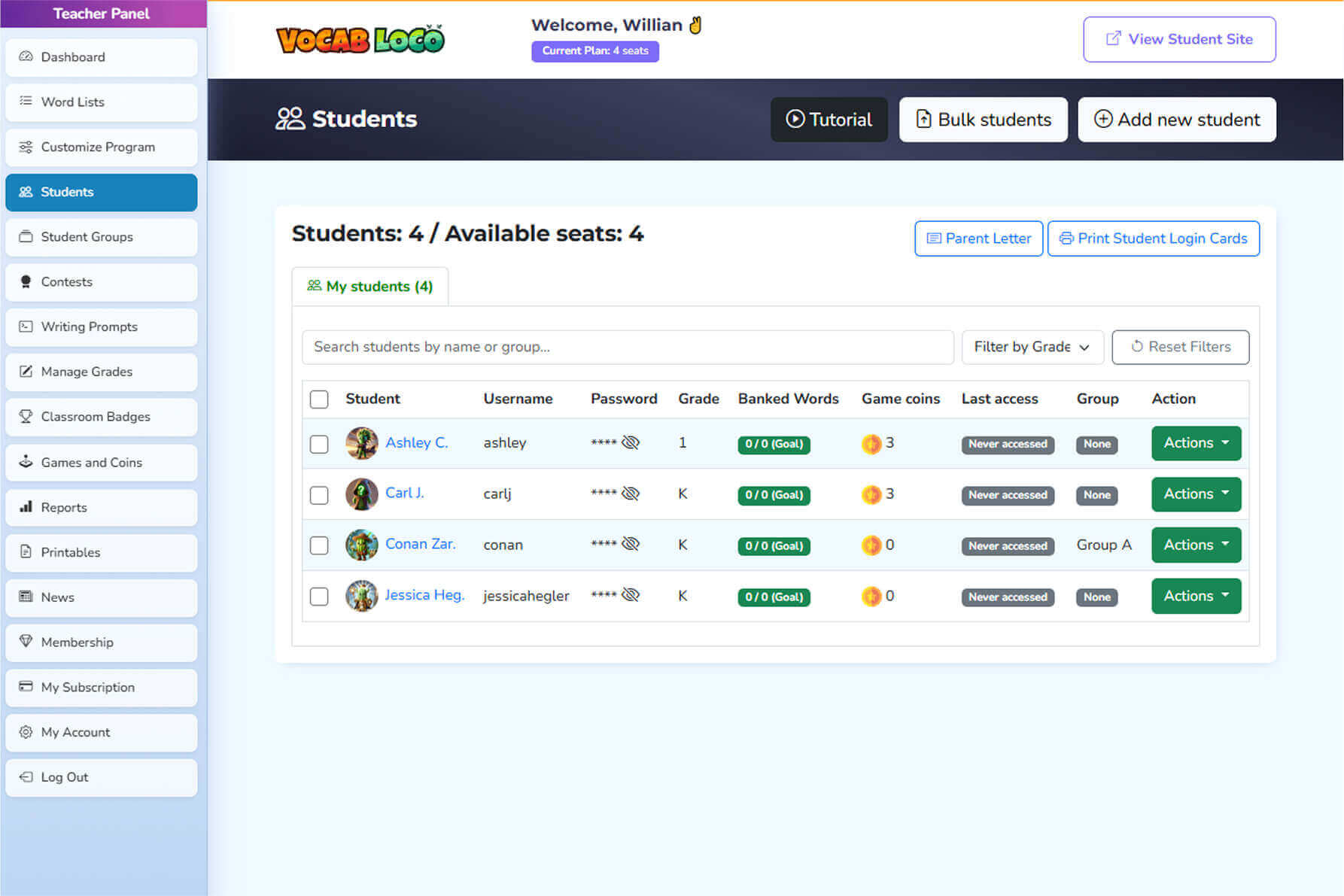Image resolution: width=1344 pixels, height=896 pixels.
Task: Click the diamond Membership icon in sidebar
Action: tap(26, 641)
